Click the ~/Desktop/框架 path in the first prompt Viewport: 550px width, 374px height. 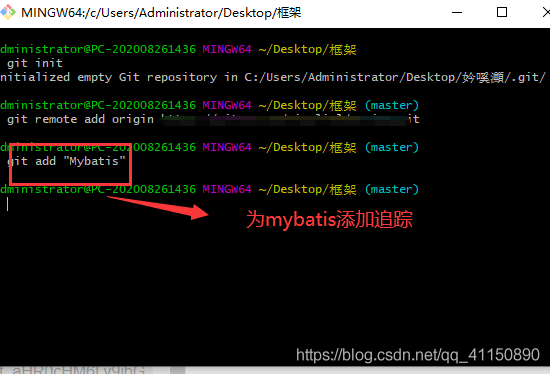(x=308, y=49)
